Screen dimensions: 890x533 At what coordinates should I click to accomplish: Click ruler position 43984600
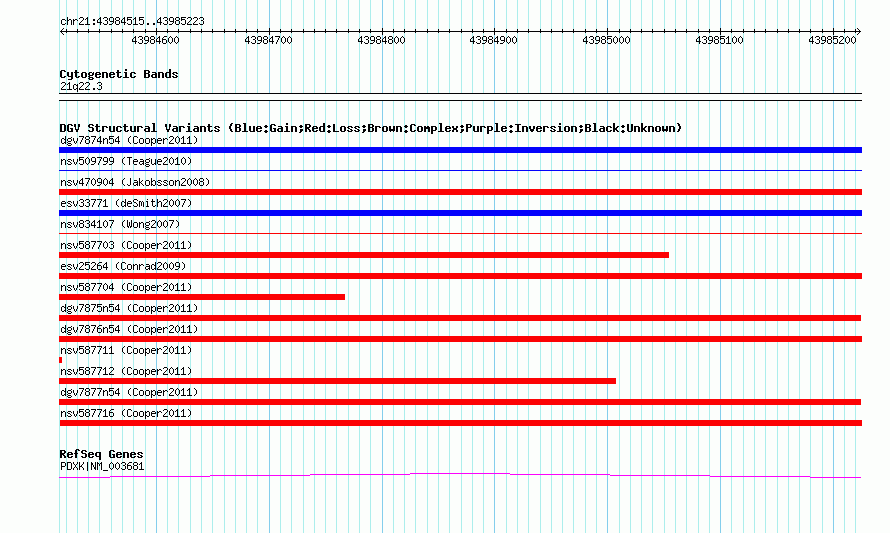click(x=156, y=40)
